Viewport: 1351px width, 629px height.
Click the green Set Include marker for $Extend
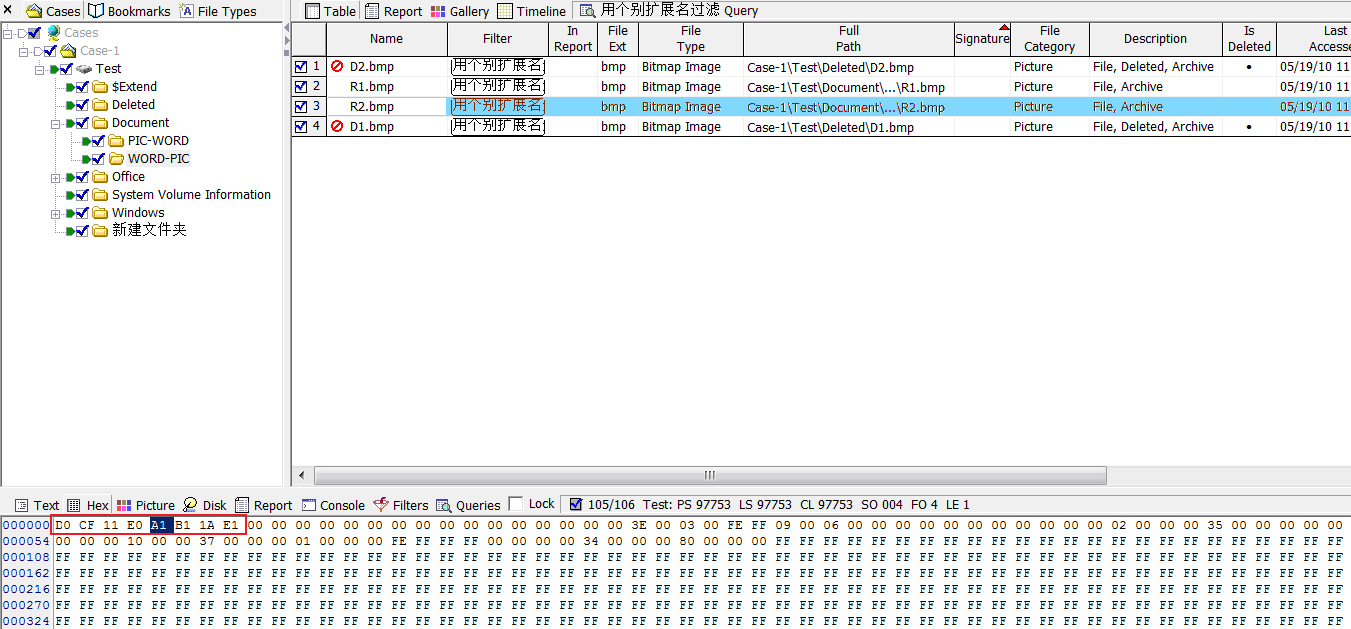70,87
